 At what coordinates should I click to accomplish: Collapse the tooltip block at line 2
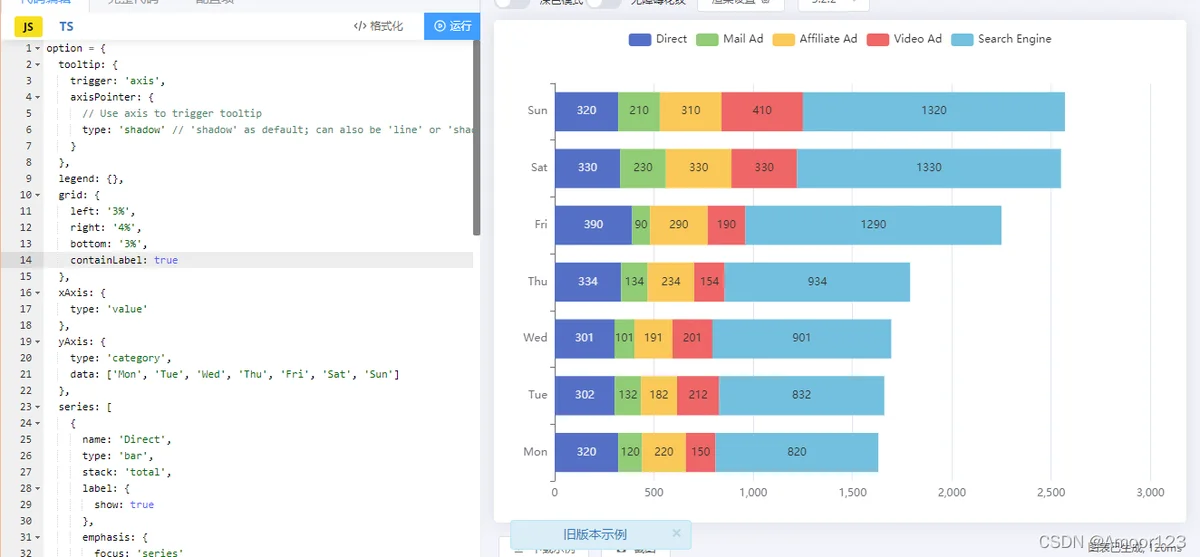(x=38, y=64)
